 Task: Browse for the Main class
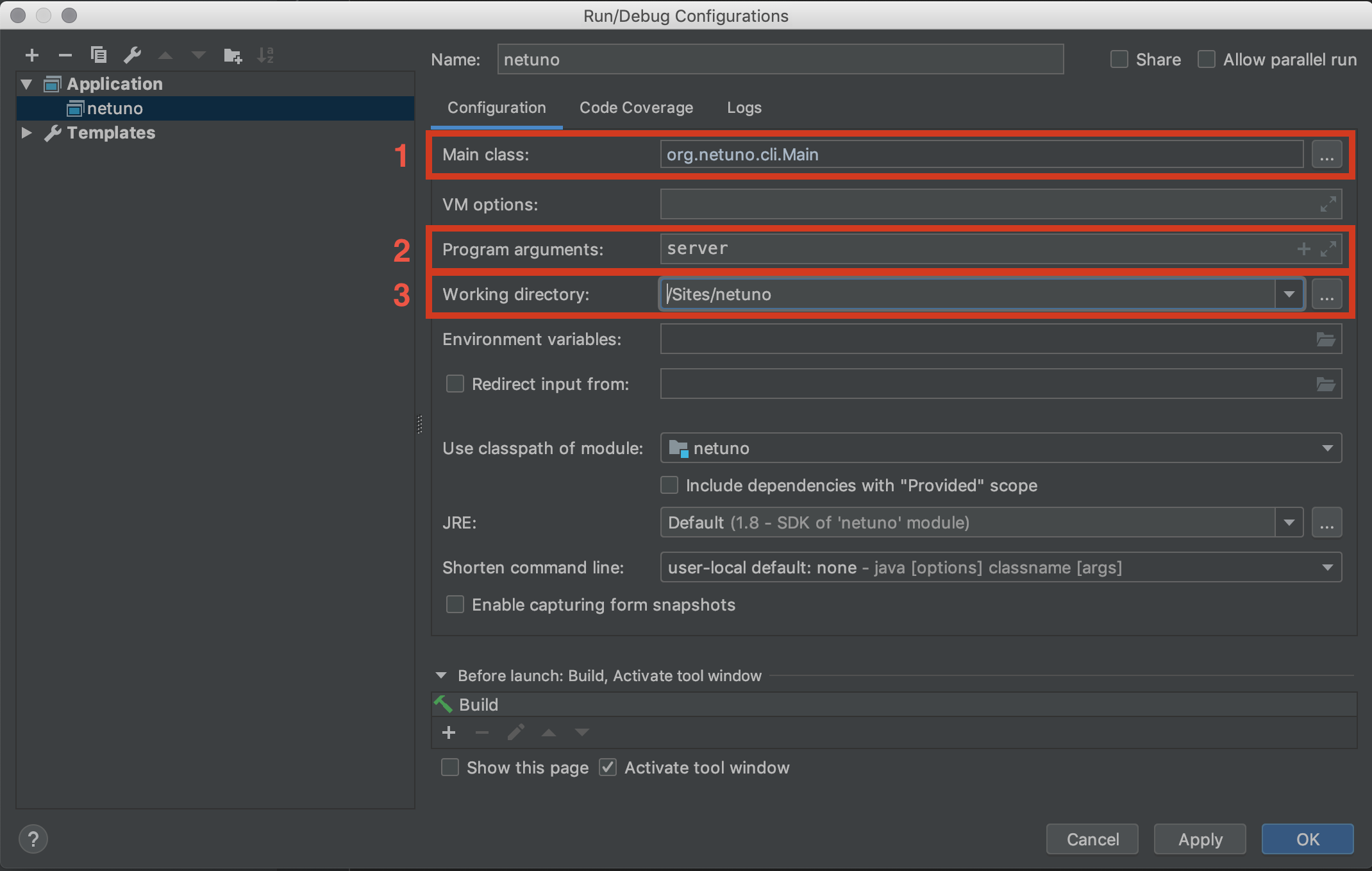coord(1326,155)
